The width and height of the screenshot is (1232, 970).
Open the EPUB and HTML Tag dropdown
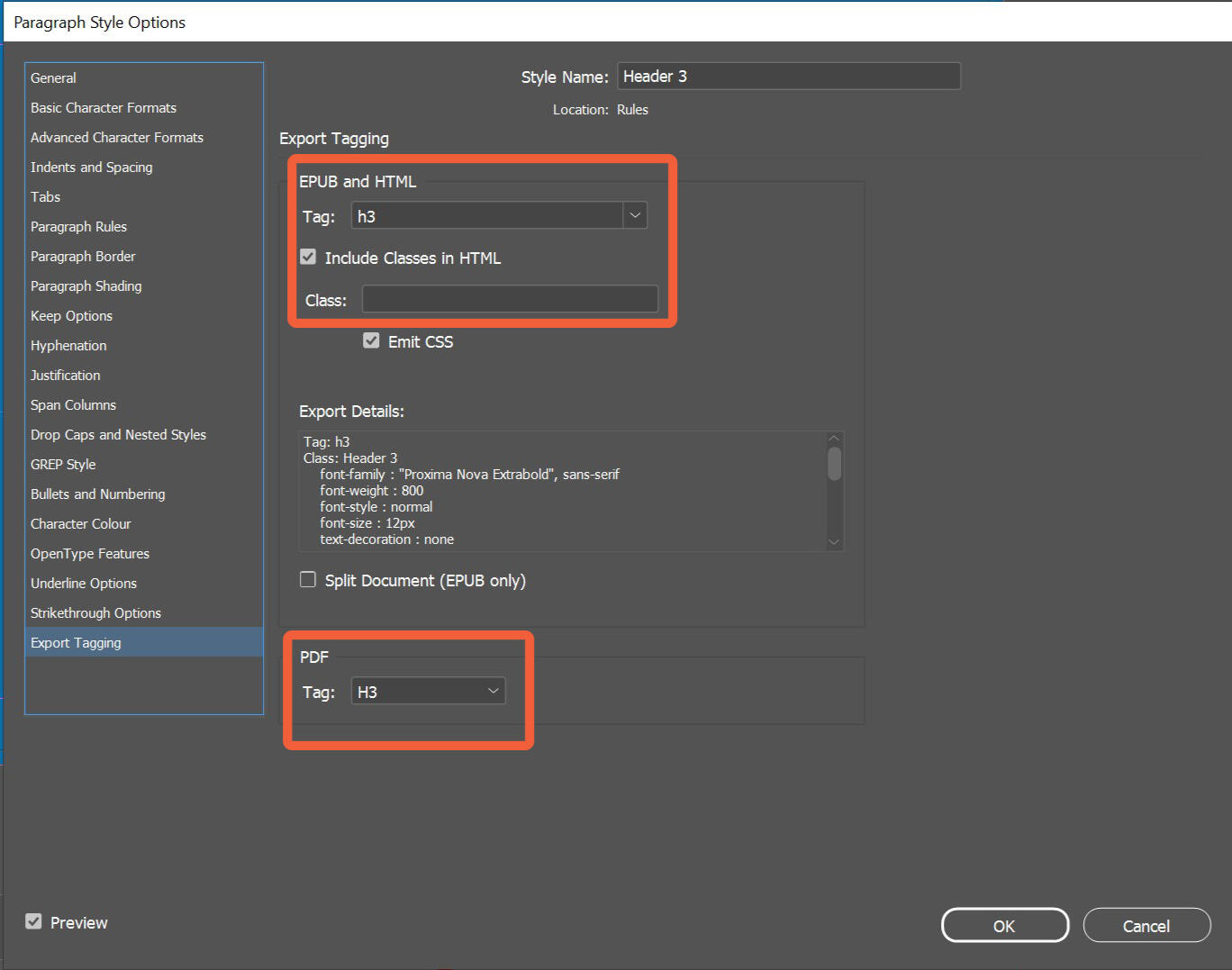(x=636, y=215)
